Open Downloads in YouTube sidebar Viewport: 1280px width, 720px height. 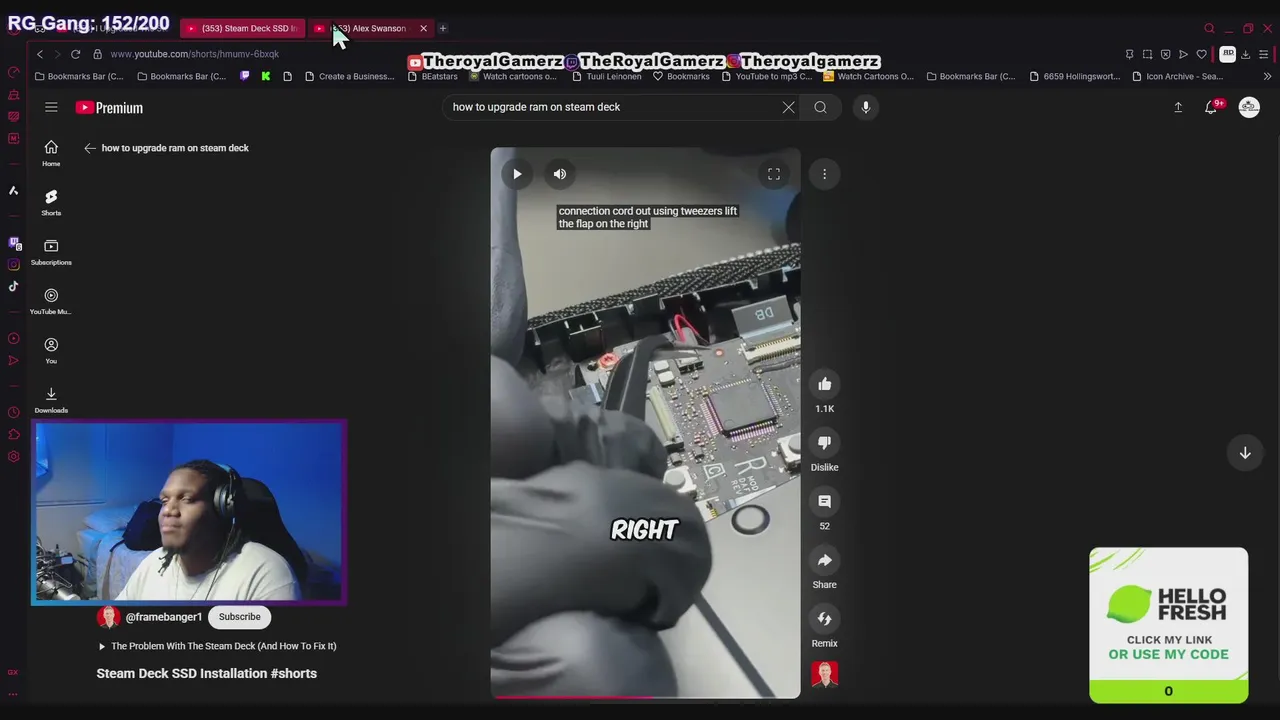click(x=51, y=400)
